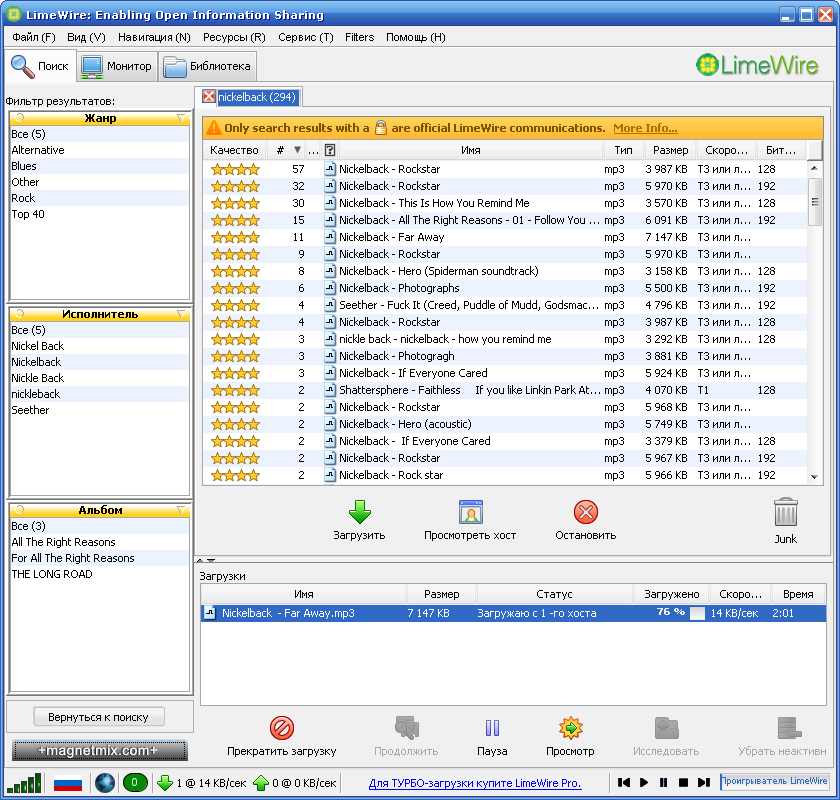Skip to previous track in the player
This screenshot has height=800, width=840.
click(624, 783)
